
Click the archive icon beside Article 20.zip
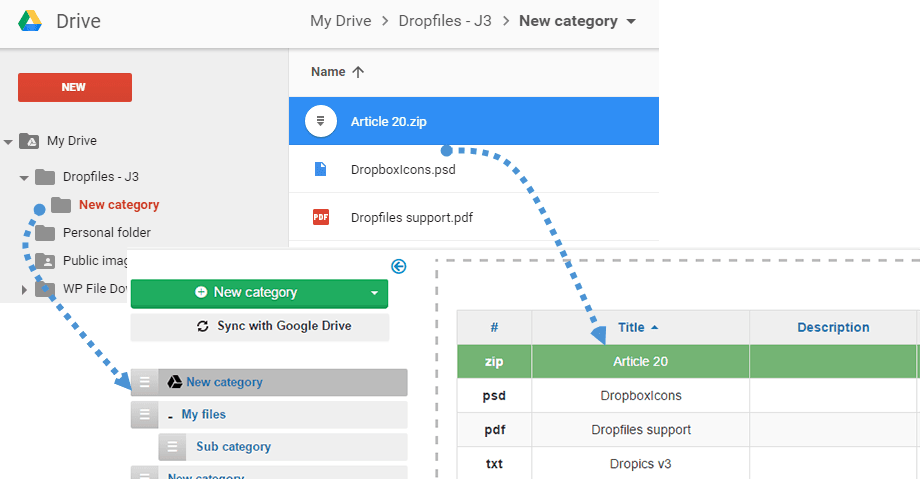[320, 122]
